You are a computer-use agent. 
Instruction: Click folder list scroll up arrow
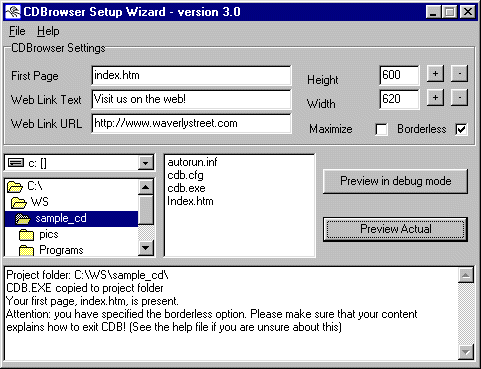(146, 187)
